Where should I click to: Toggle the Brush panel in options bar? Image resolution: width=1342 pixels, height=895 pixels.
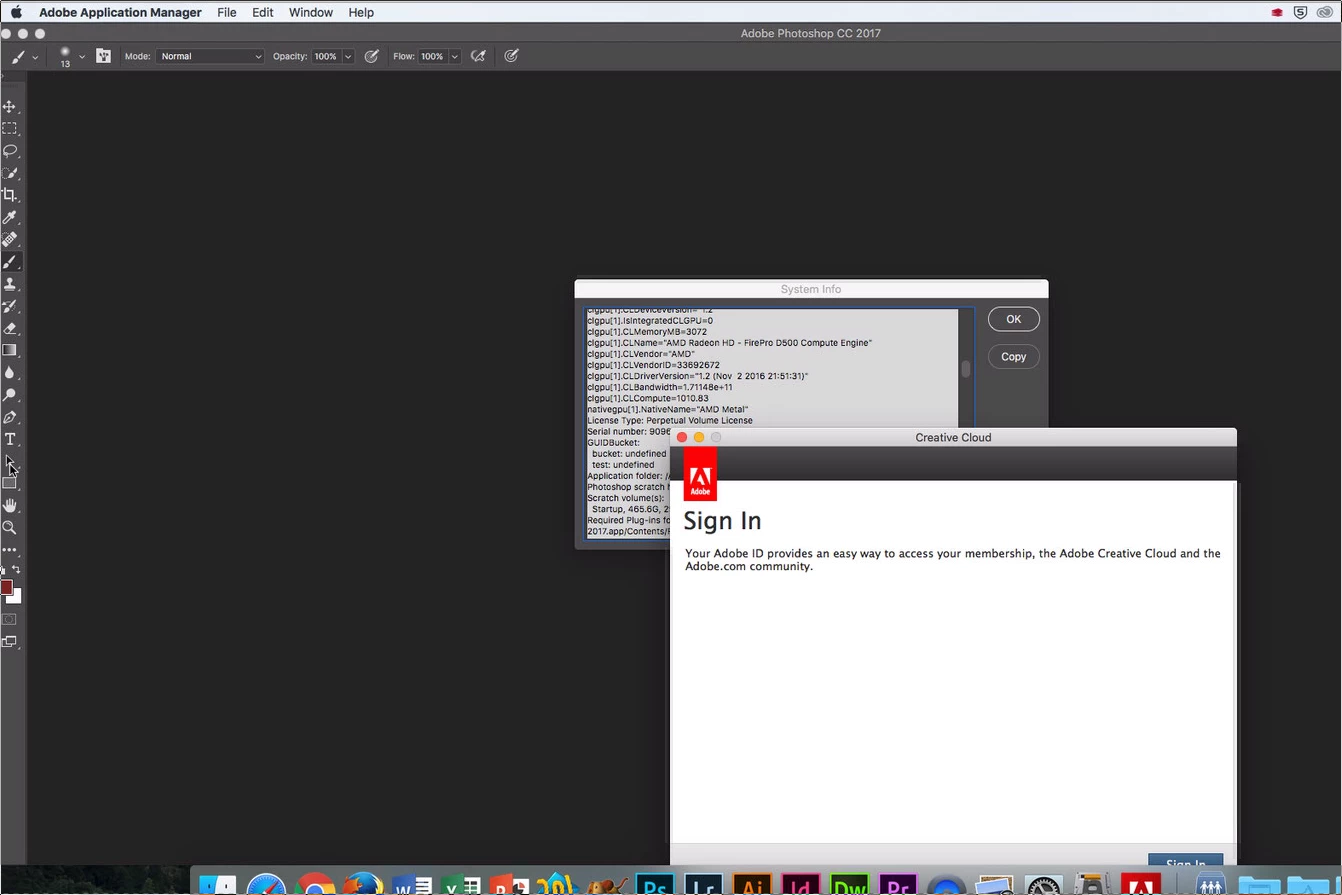pos(103,56)
